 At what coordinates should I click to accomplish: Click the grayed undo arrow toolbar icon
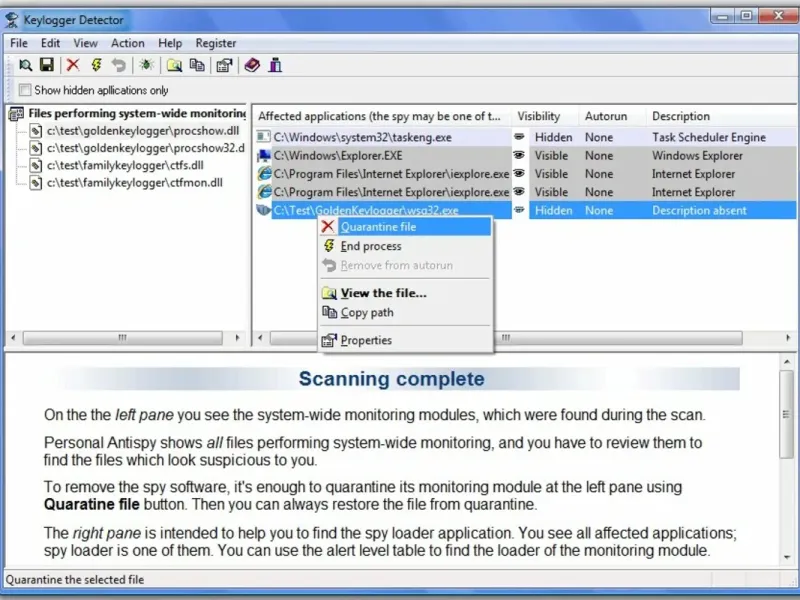point(118,65)
